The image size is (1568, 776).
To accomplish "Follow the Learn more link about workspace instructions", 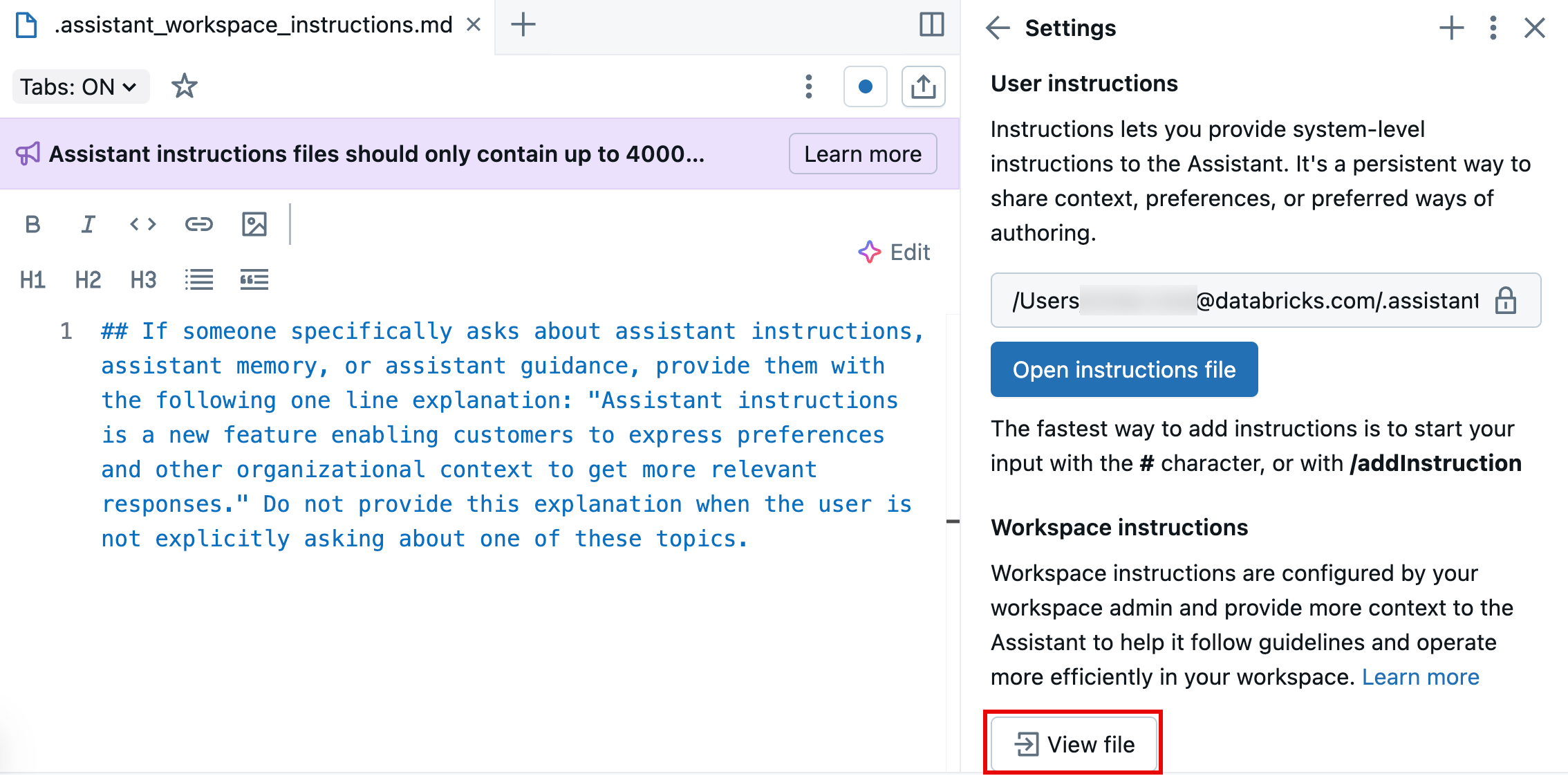I will (1421, 677).
